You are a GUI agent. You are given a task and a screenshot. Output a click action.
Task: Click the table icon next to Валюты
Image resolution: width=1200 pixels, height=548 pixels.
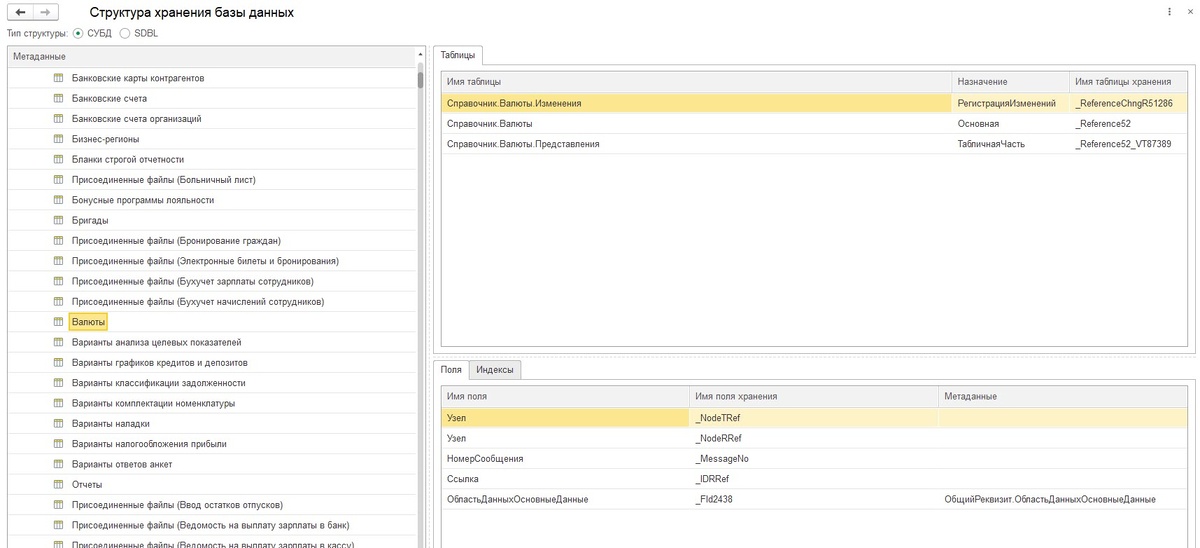pyautogui.click(x=58, y=322)
